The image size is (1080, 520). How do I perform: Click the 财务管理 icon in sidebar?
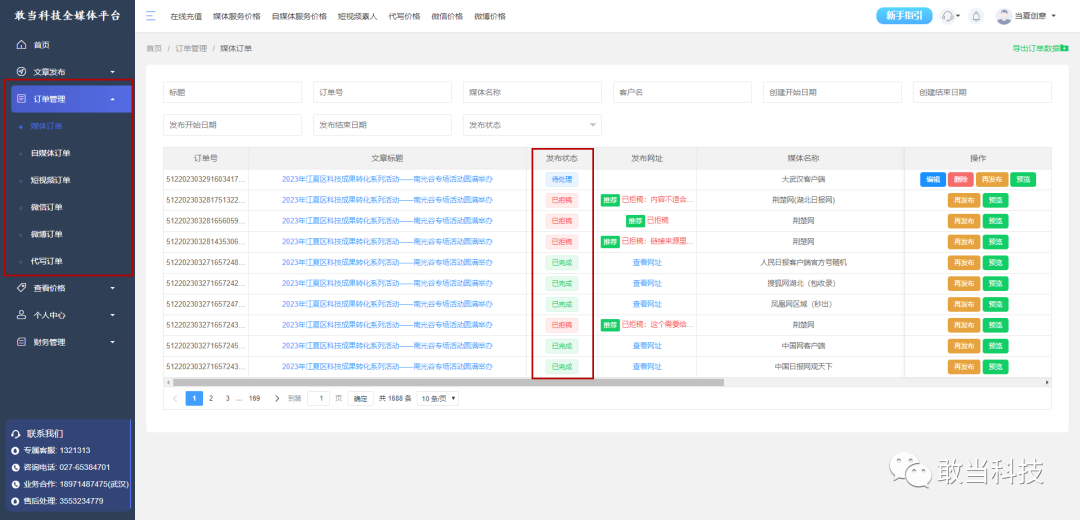pos(21,342)
